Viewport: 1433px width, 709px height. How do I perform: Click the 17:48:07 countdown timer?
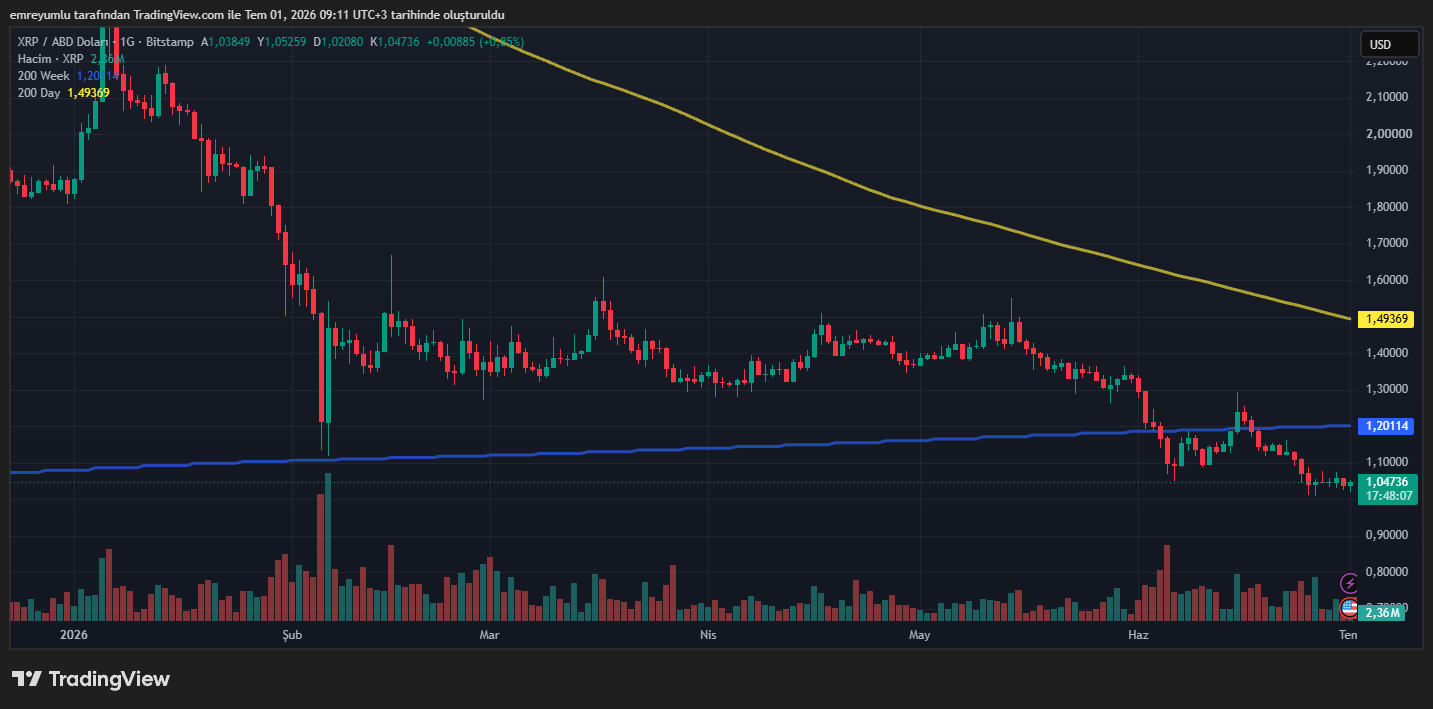1388,496
